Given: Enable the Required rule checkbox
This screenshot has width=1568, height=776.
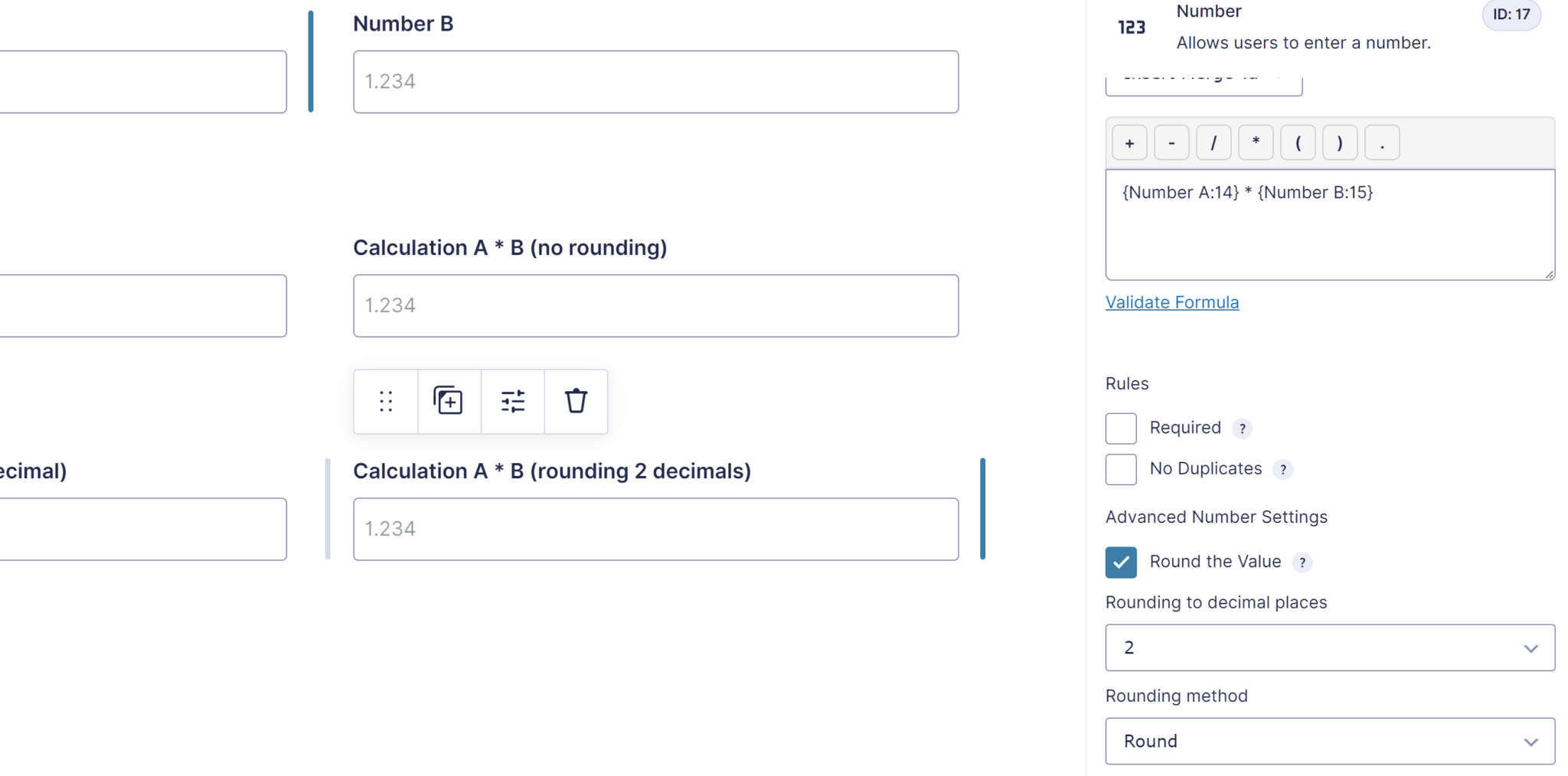Looking at the screenshot, I should (x=1121, y=429).
